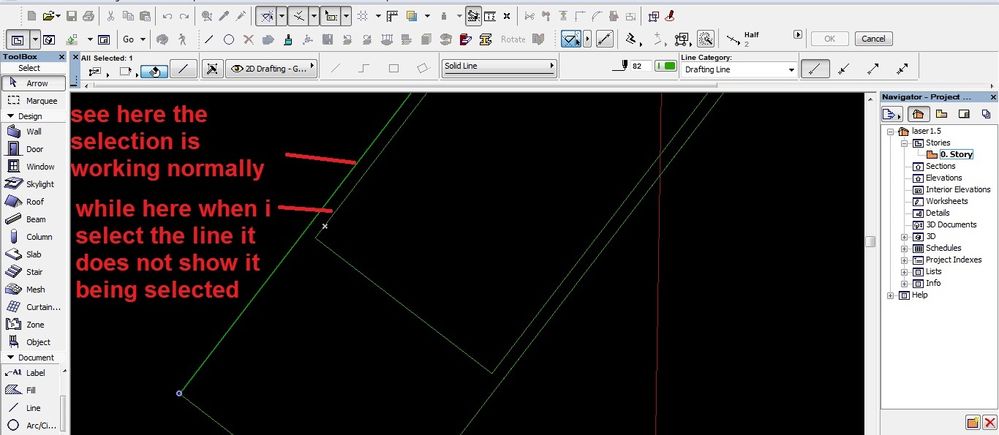This screenshot has width=999, height=435.
Task: Select Details in Navigator tree
Action: click(x=938, y=213)
